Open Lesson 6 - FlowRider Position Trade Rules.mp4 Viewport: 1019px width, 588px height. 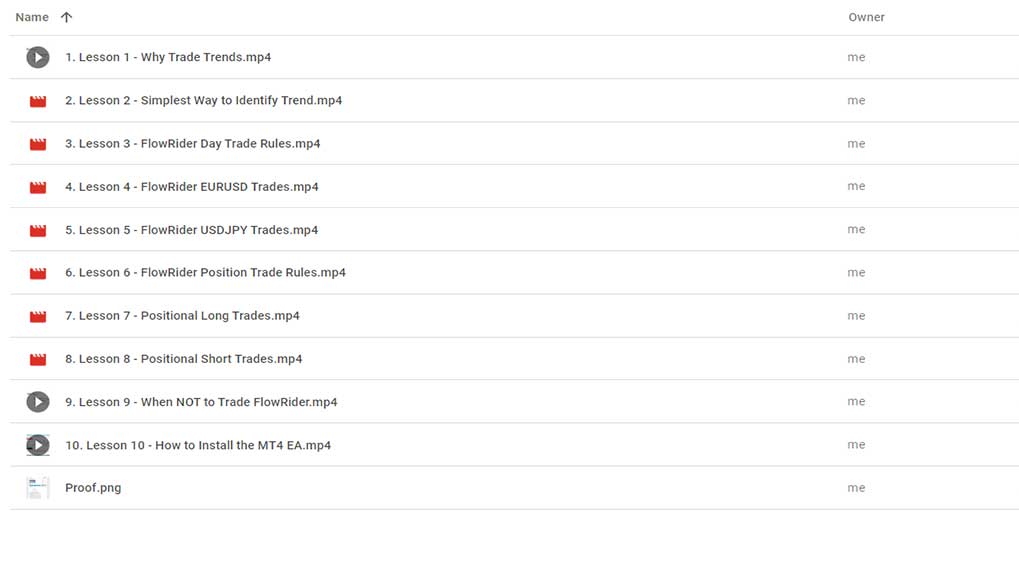point(205,273)
